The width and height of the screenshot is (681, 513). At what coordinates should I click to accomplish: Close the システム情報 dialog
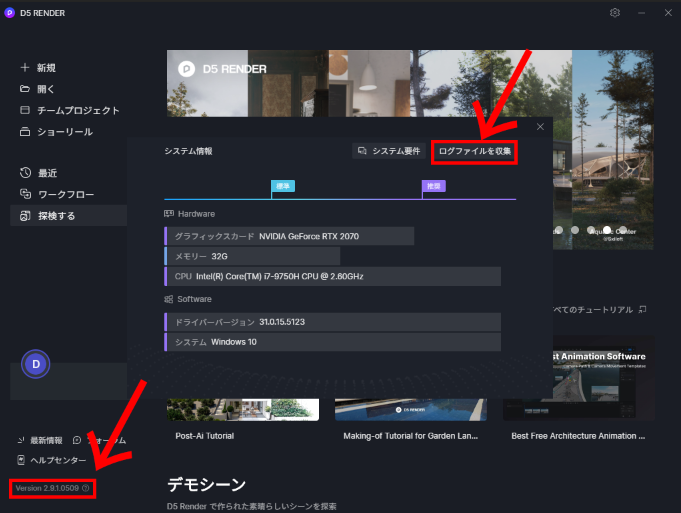point(540,127)
